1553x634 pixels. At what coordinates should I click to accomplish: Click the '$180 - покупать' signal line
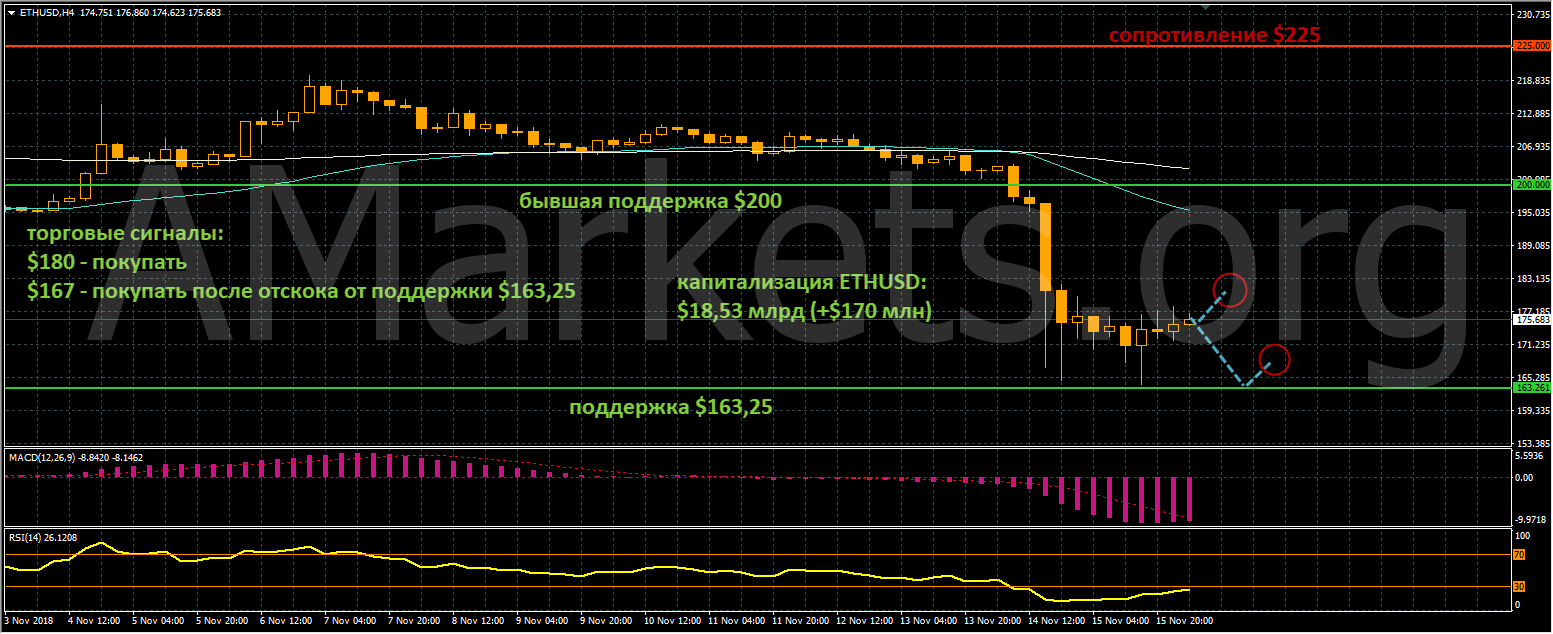(x=107, y=263)
